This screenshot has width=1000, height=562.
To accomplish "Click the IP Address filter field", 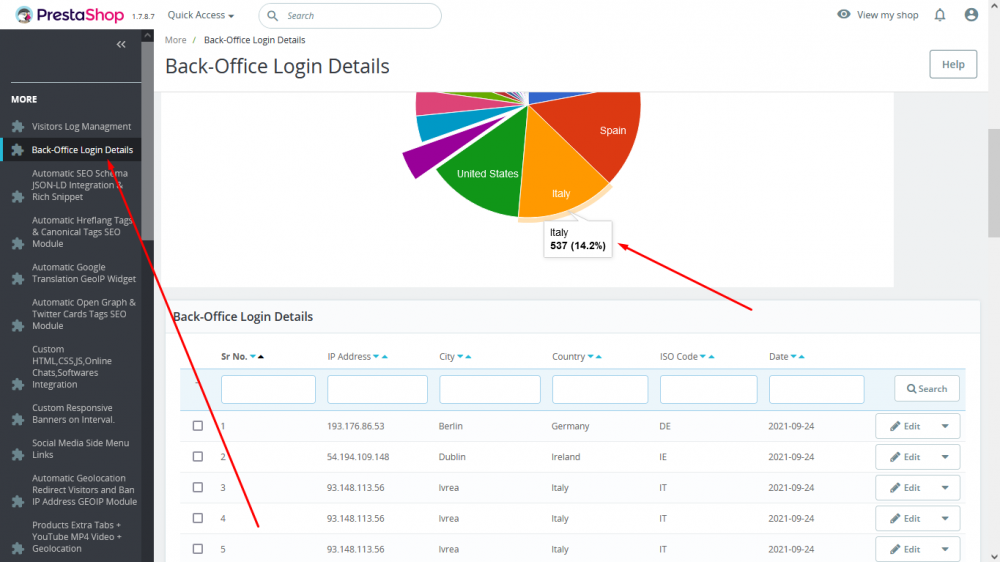I will (377, 389).
